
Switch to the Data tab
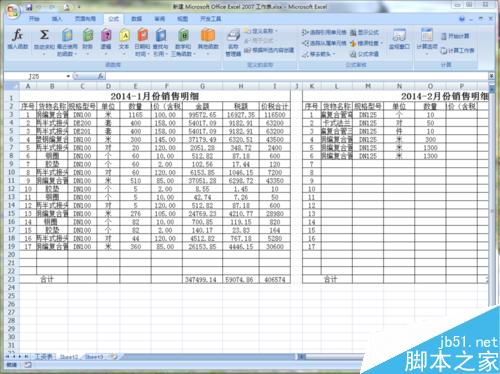pos(136,19)
